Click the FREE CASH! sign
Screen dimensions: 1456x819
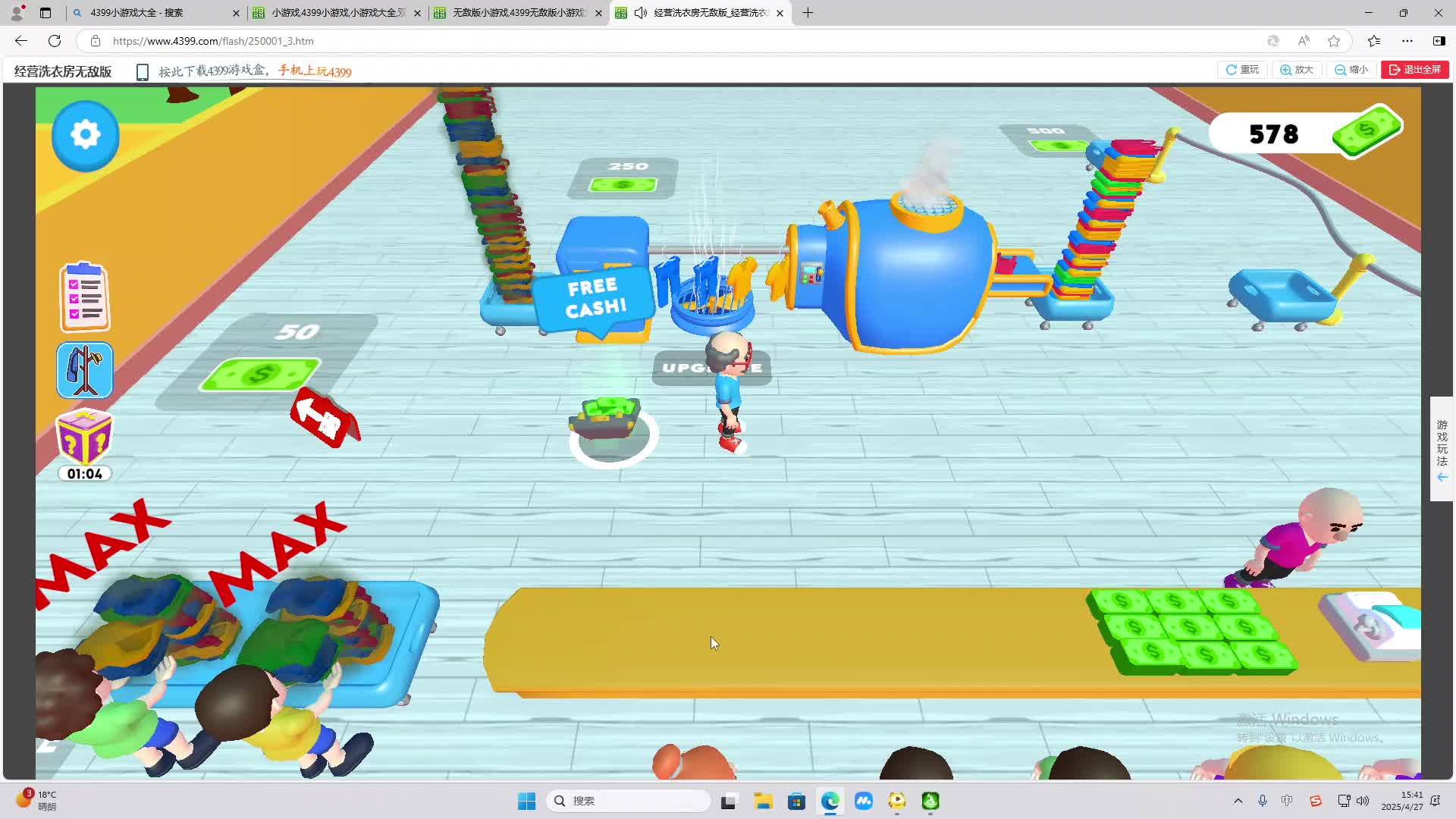pos(595,298)
